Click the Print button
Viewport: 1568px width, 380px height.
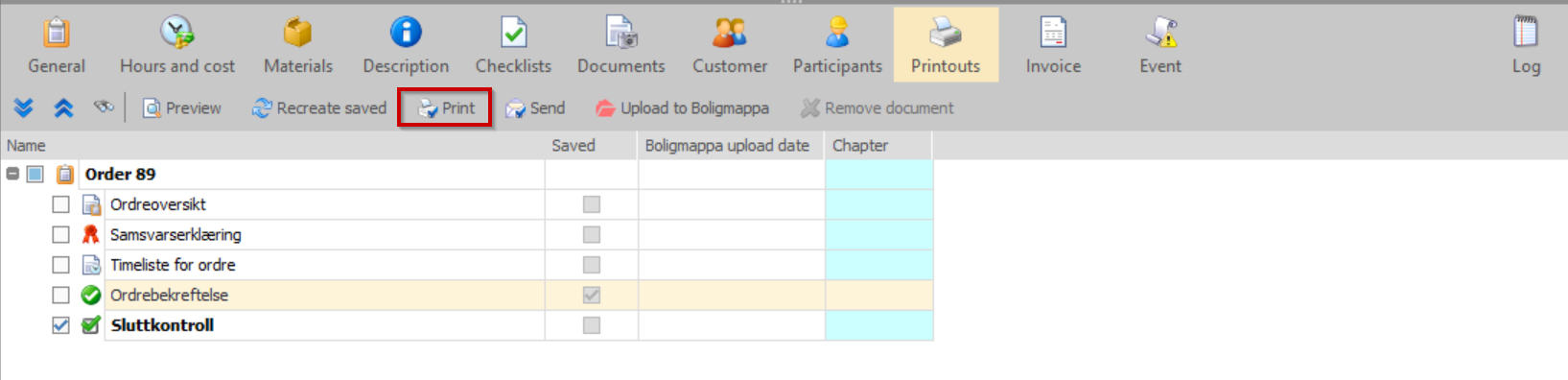click(x=446, y=108)
